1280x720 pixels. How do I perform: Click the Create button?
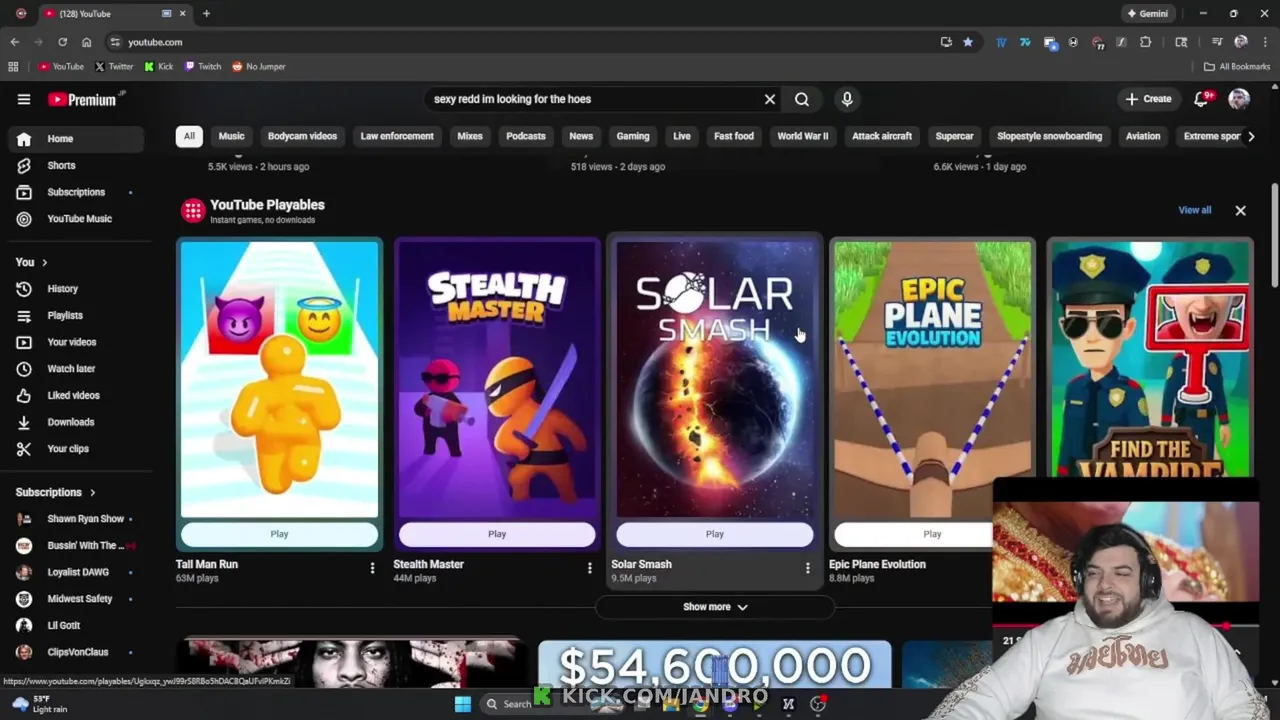1148,99
